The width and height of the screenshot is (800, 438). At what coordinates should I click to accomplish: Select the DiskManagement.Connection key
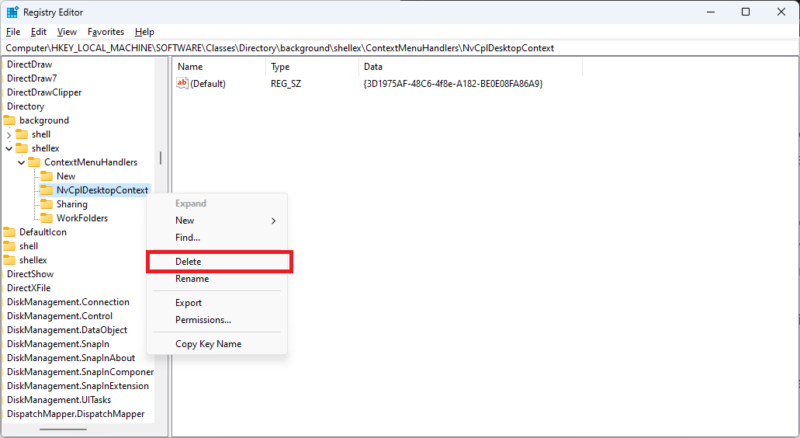click(x=68, y=302)
